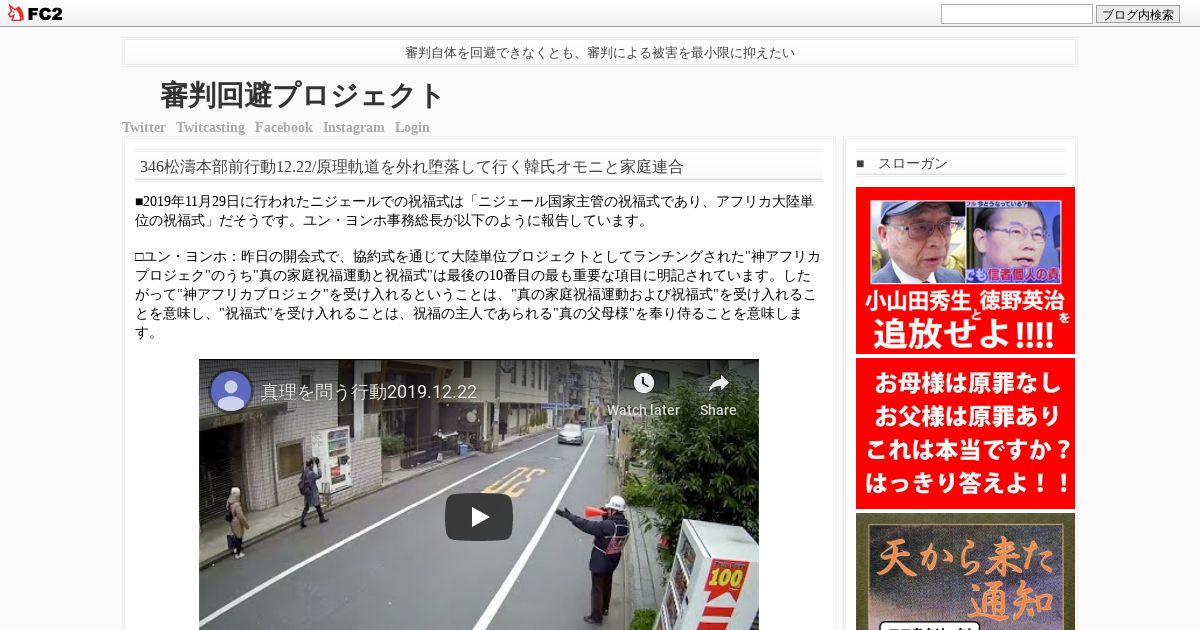Open the Twitcasting menu link
The width and height of the screenshot is (1200, 630).
210,127
